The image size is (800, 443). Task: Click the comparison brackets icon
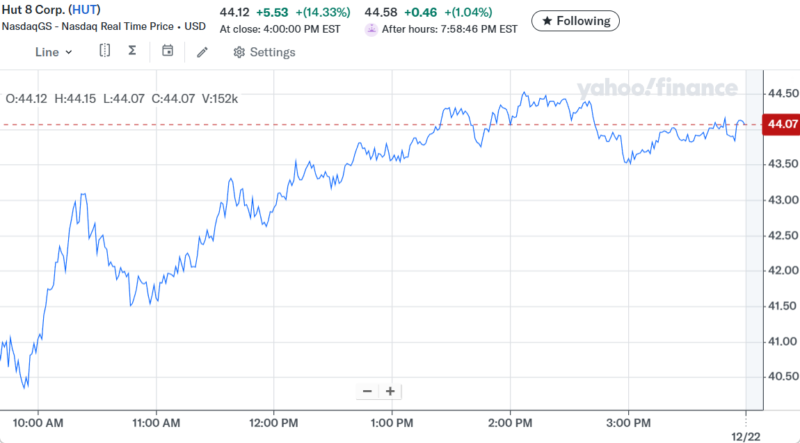[103, 51]
